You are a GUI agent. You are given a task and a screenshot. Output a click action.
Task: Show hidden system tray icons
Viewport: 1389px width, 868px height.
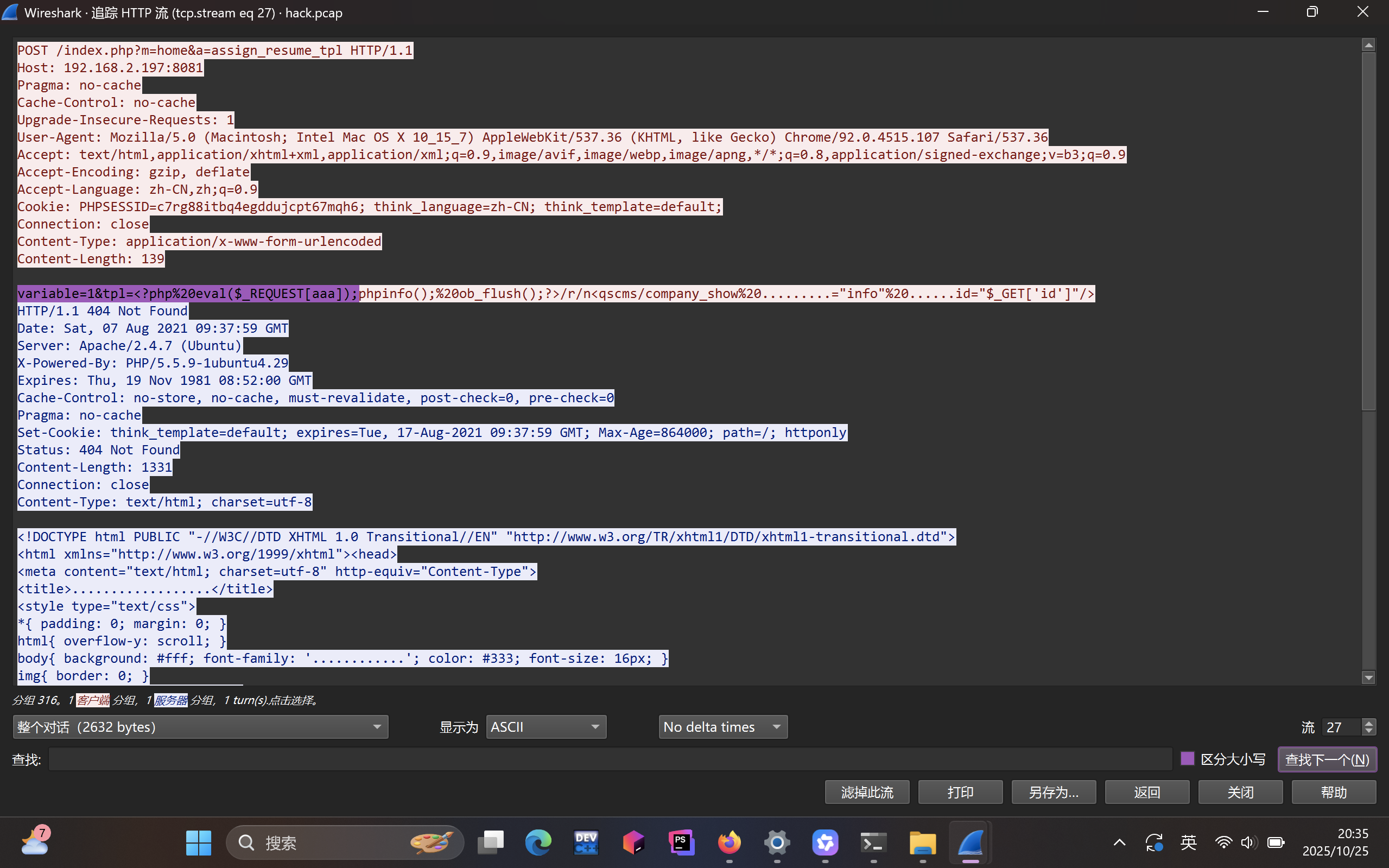(1119, 842)
